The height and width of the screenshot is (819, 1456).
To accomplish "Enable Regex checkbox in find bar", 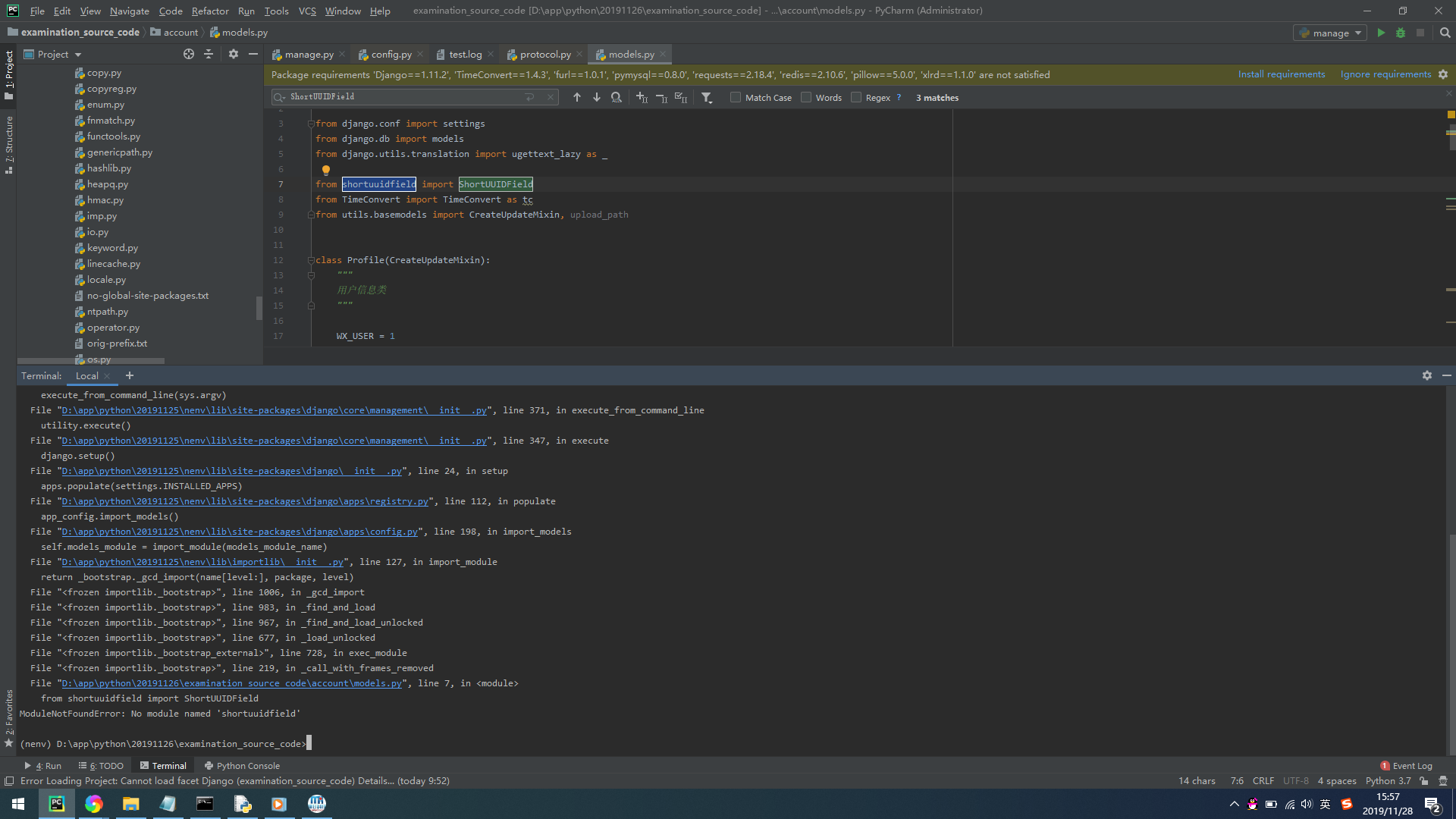I will click(856, 97).
